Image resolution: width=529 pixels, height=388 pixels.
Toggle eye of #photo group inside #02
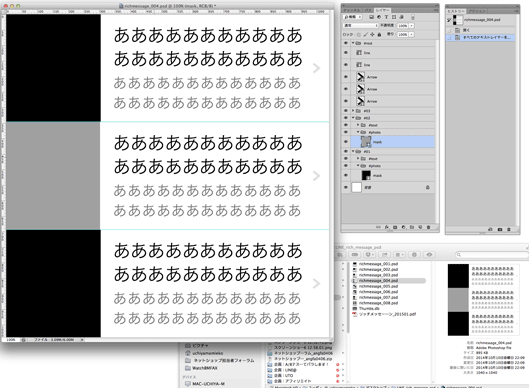pyautogui.click(x=345, y=132)
